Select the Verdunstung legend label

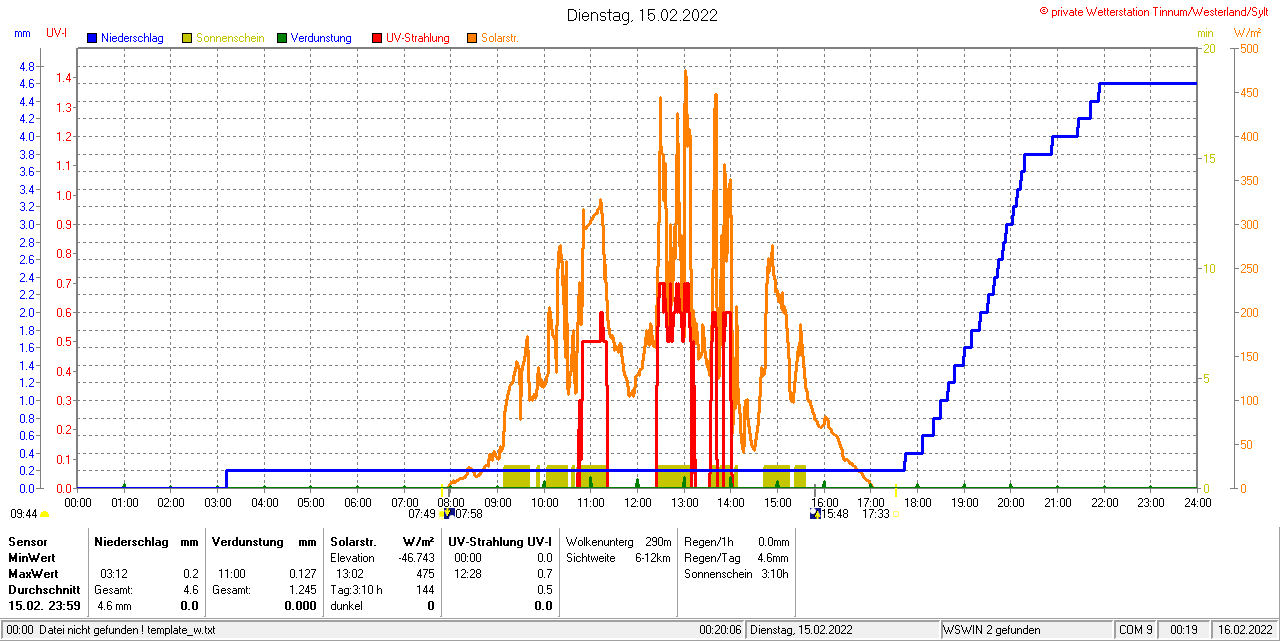pyautogui.click(x=321, y=38)
